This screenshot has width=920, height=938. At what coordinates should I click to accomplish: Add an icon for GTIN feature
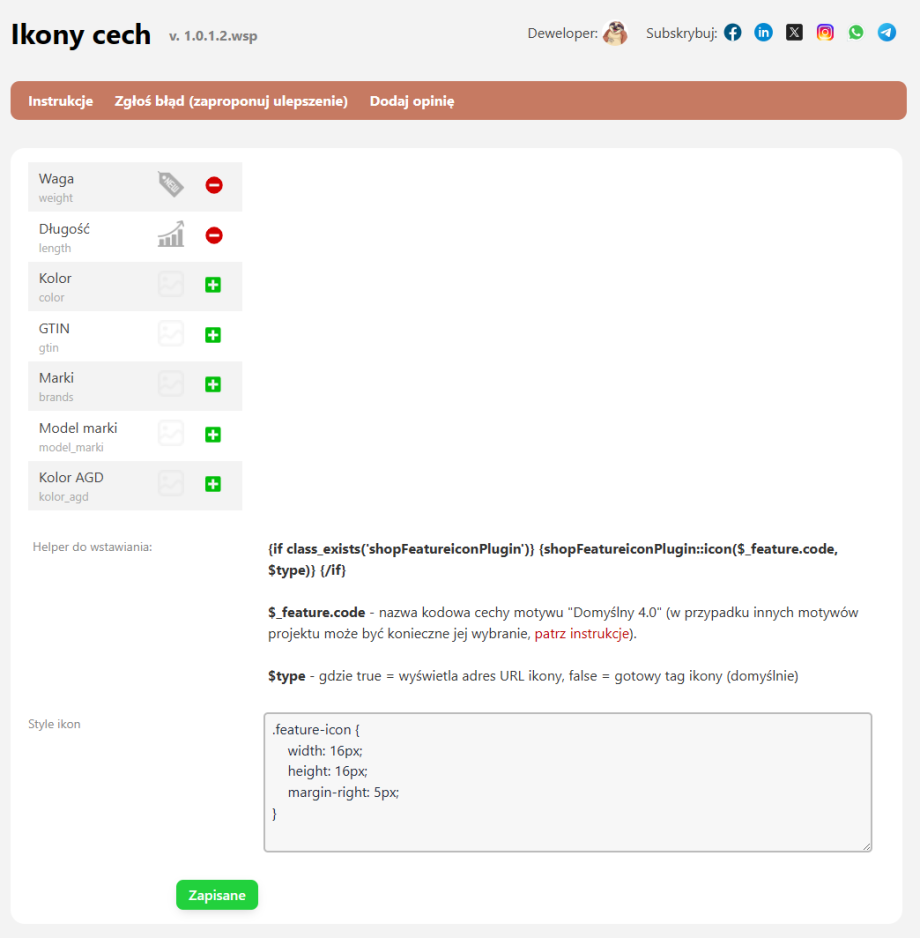point(213,335)
